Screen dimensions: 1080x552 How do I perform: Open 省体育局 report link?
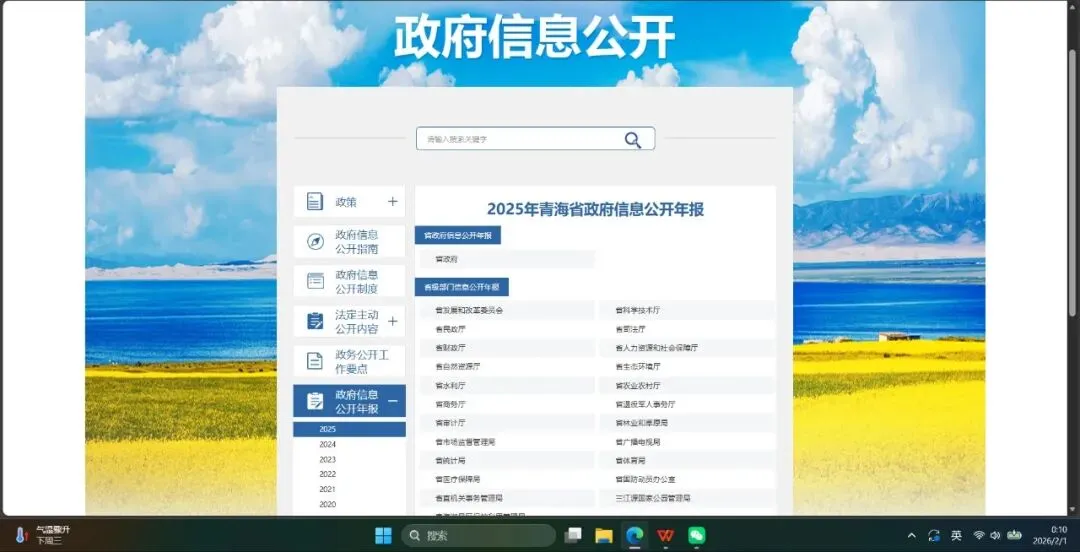[x=630, y=460]
